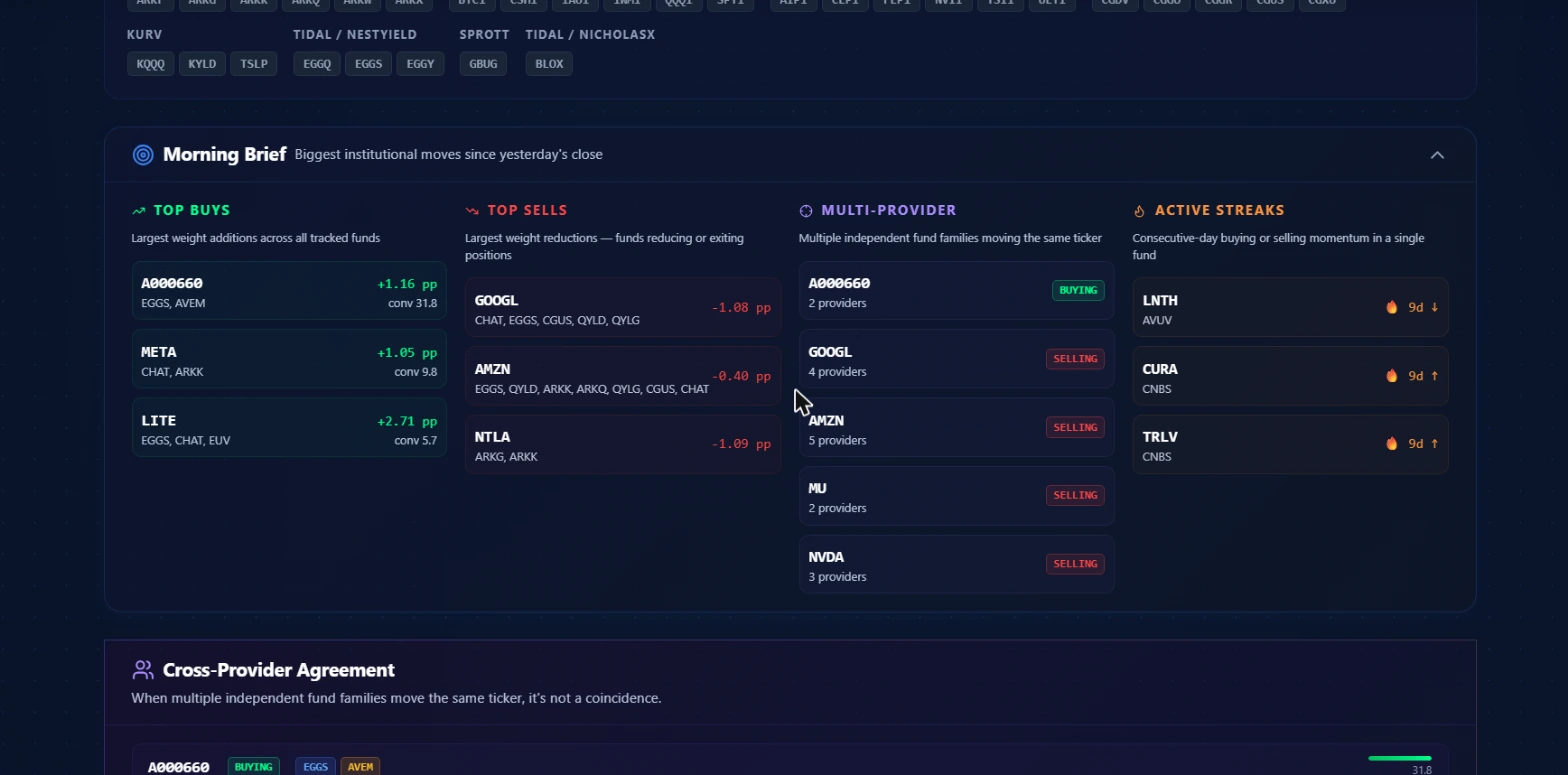
Task: Select the BLOX ticker chip
Action: (x=549, y=64)
